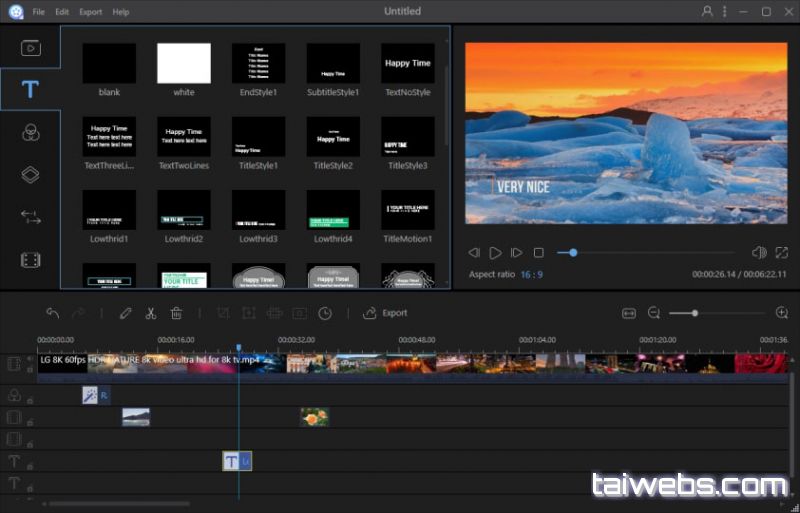
Task: Open the Filters panel in the sidebar
Action: [30, 132]
